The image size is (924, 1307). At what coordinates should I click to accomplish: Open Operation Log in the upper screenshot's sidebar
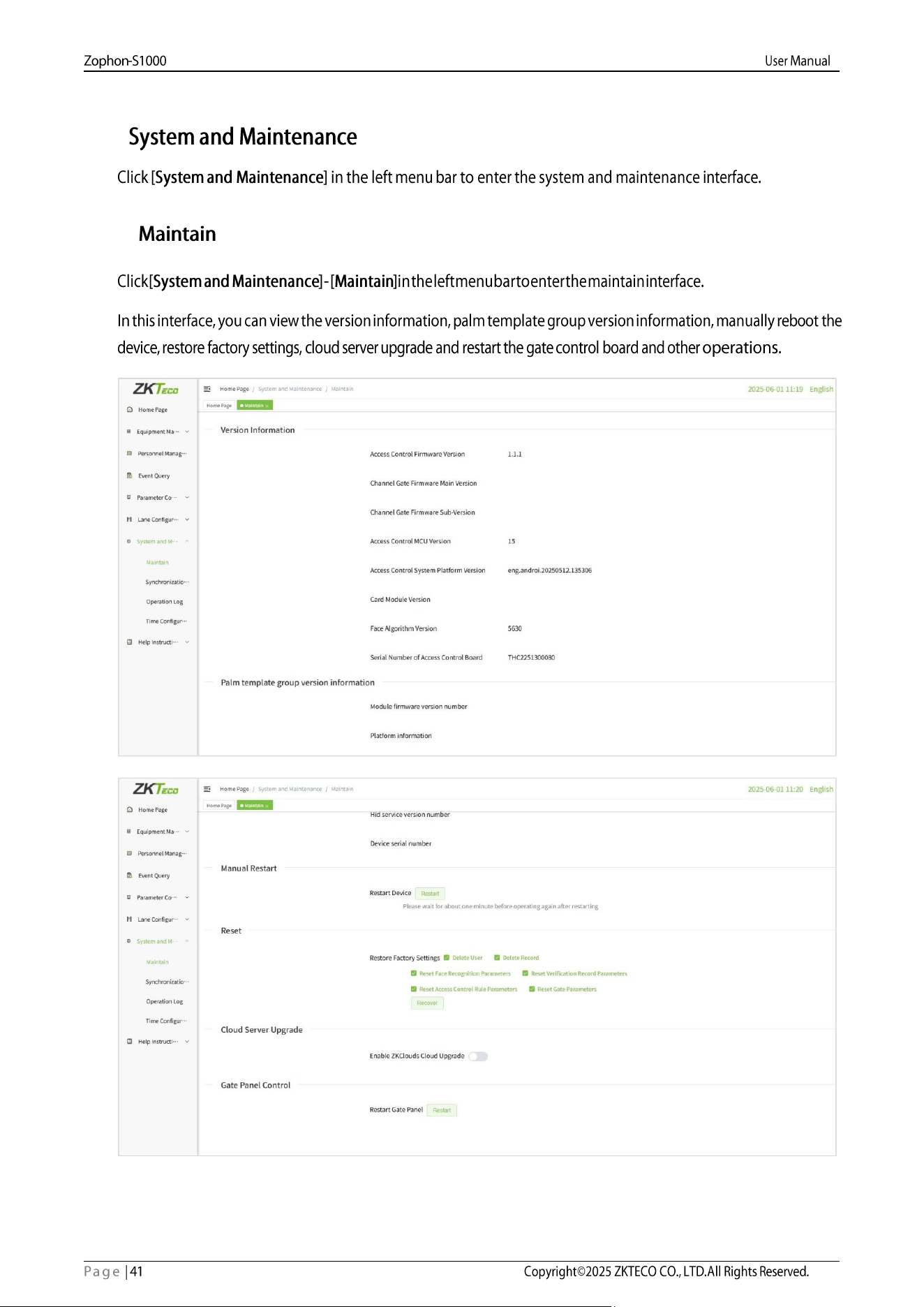pos(165,602)
